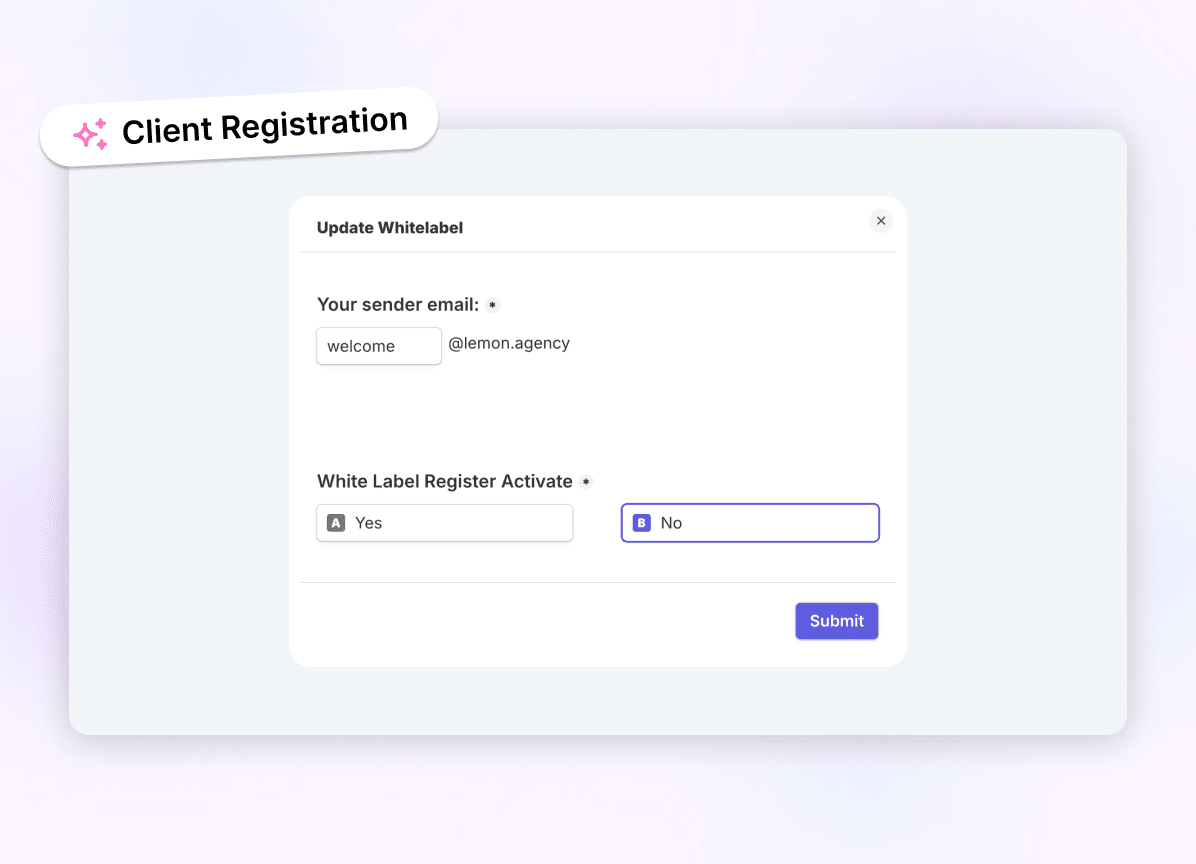Click the Your sender email label
Viewport: 1196px width, 864px height.
[x=398, y=305]
